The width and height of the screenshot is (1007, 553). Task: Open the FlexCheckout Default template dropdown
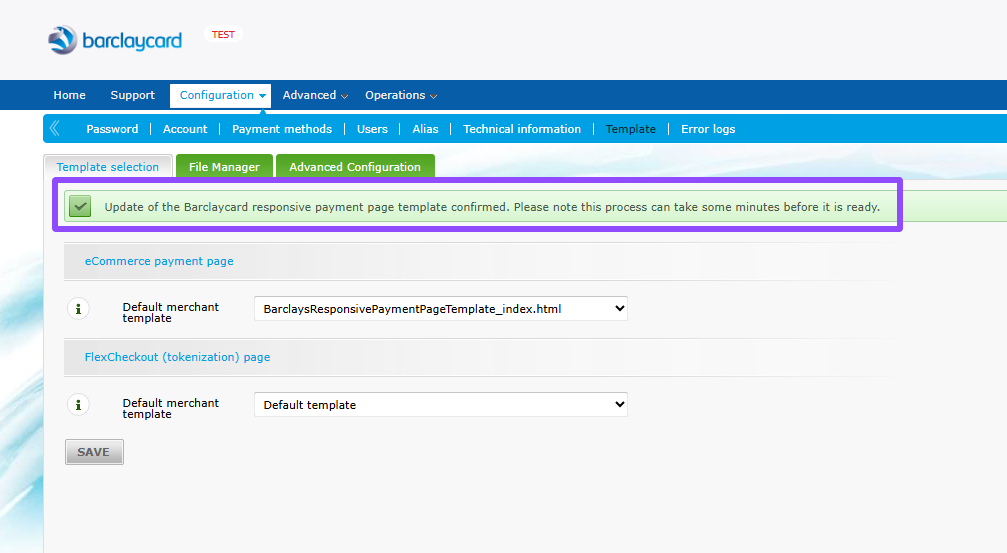[441, 405]
